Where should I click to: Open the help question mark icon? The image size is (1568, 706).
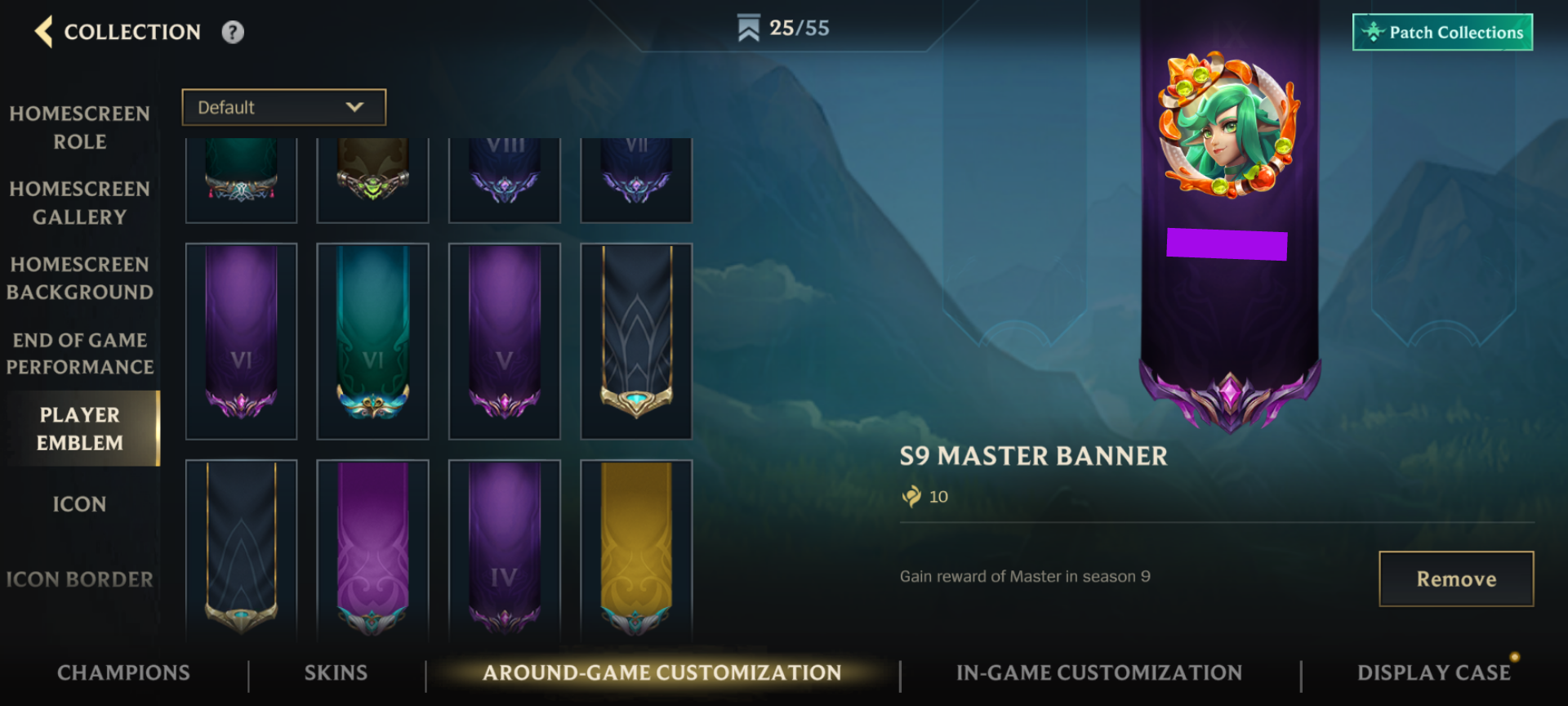click(x=233, y=32)
